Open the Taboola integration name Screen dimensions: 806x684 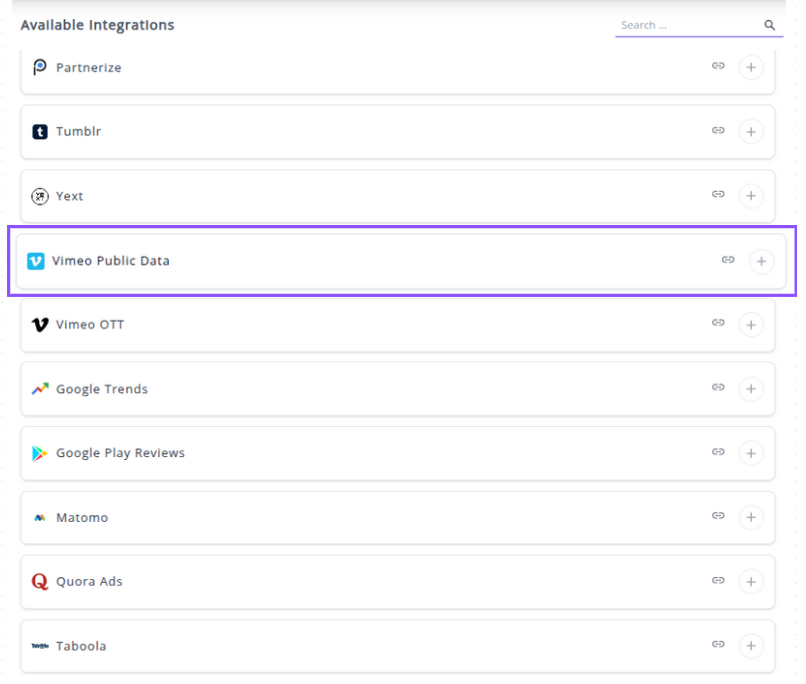click(81, 646)
